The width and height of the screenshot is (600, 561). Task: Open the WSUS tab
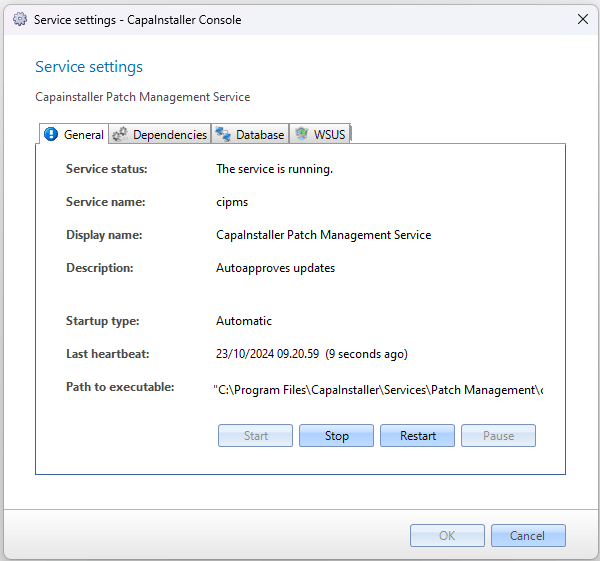tap(320, 134)
